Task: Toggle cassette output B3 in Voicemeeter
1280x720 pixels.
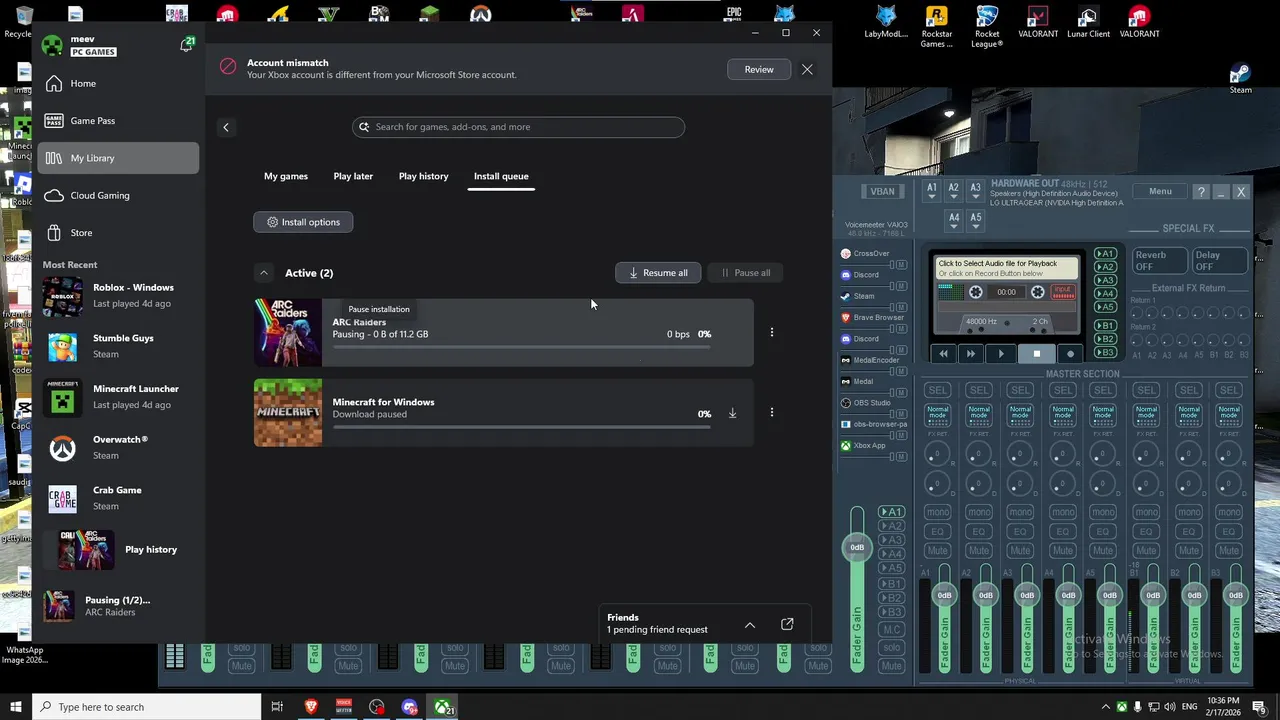Action: pos(1105,353)
